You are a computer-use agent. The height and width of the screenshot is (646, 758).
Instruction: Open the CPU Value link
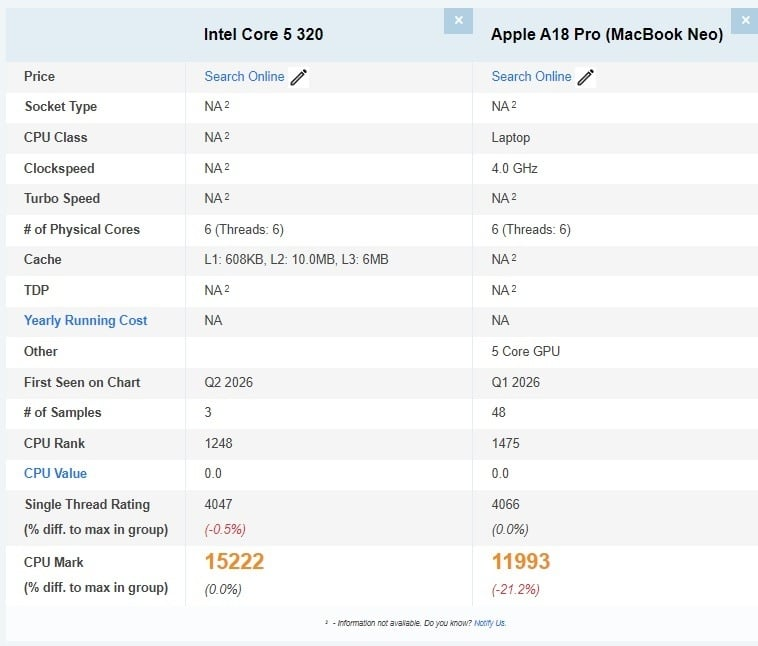[x=55, y=473]
